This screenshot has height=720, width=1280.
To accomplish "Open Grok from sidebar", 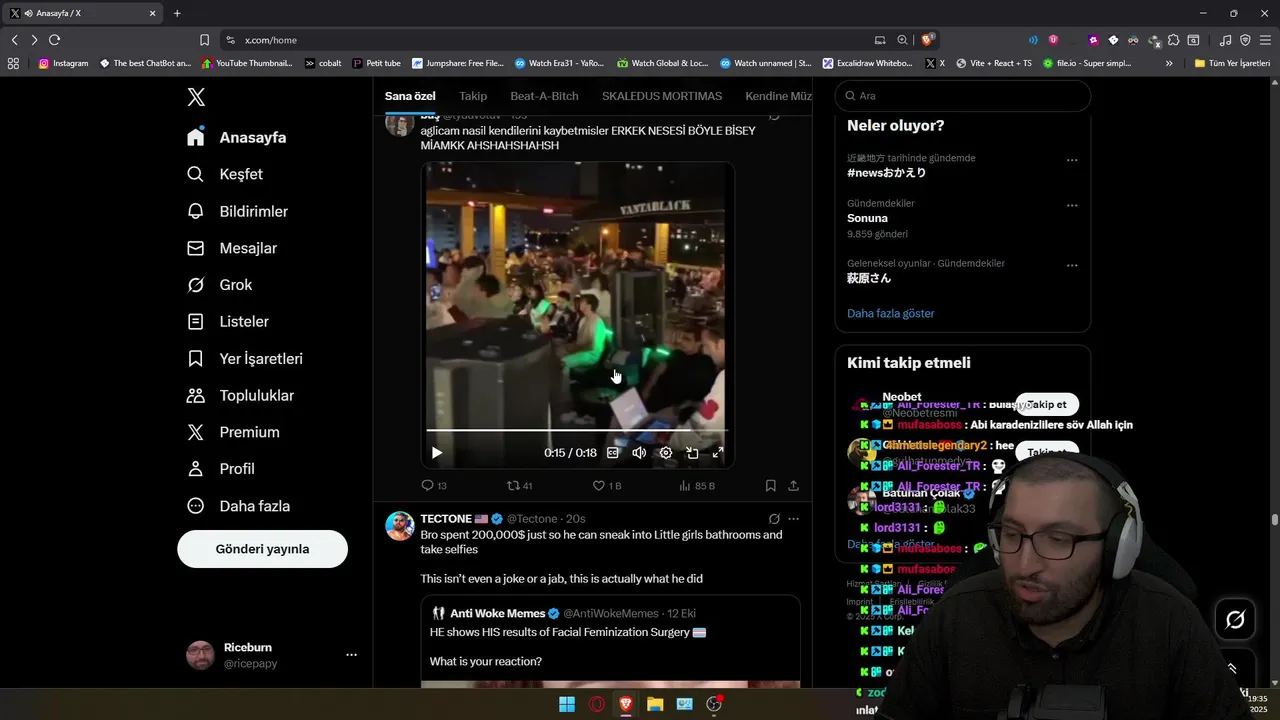I will [220, 285].
